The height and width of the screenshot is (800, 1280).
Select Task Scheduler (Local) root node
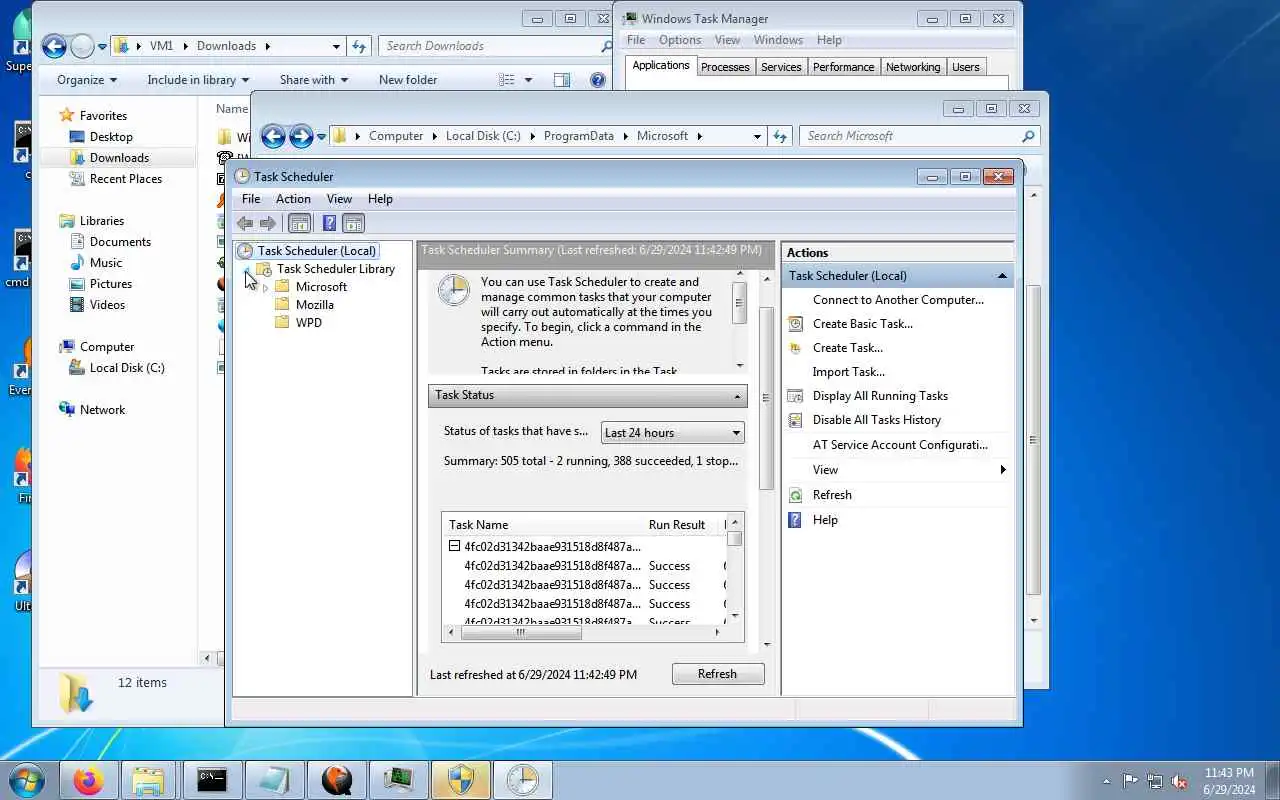point(316,251)
